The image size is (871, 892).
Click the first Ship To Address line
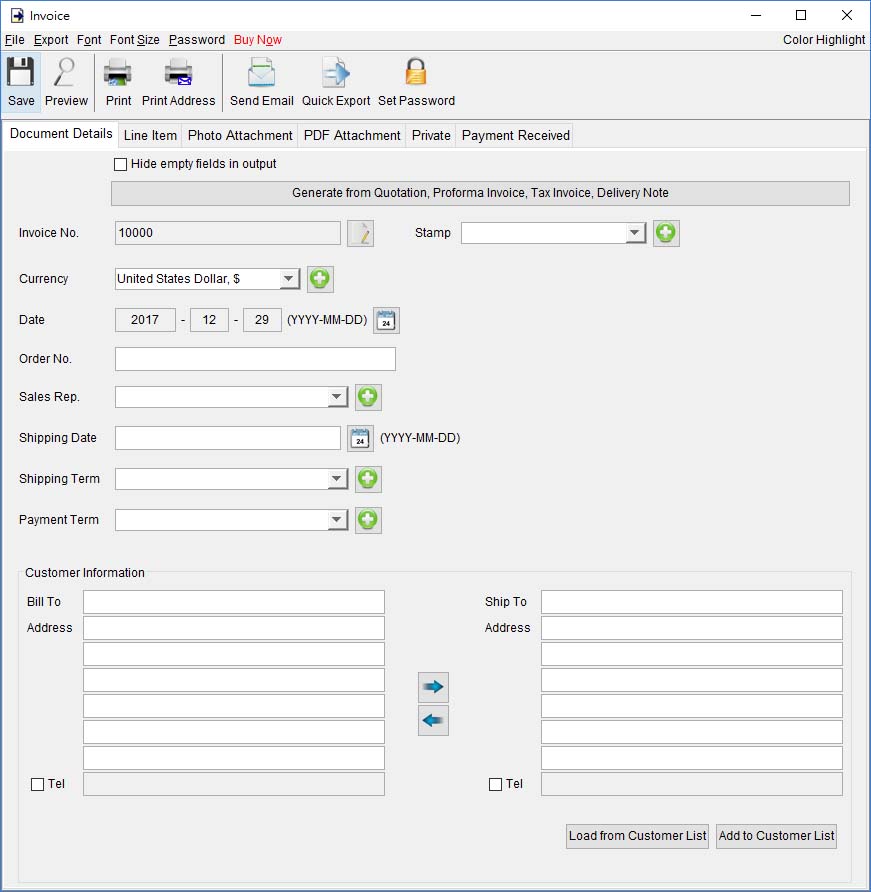692,629
